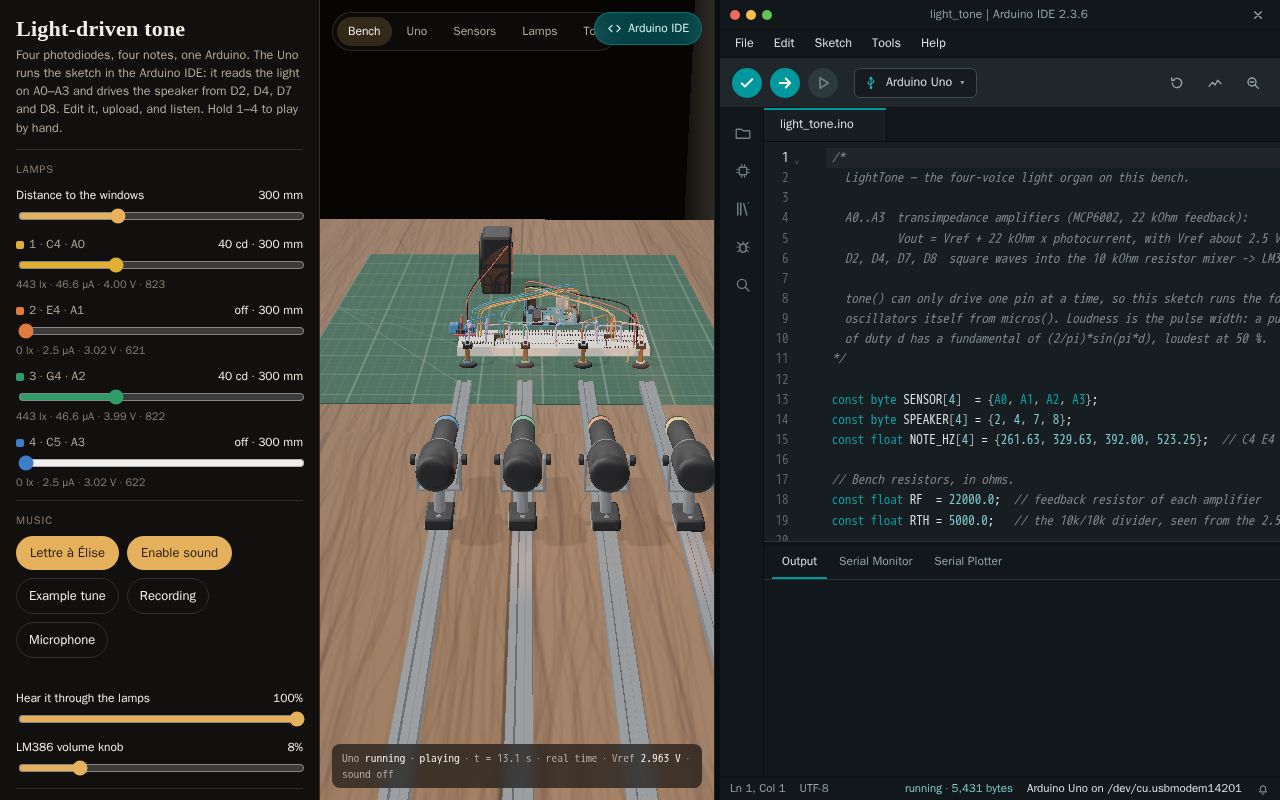The height and width of the screenshot is (800, 1280).
Task: Open the Boards Manager sidebar icon
Action: click(x=743, y=172)
